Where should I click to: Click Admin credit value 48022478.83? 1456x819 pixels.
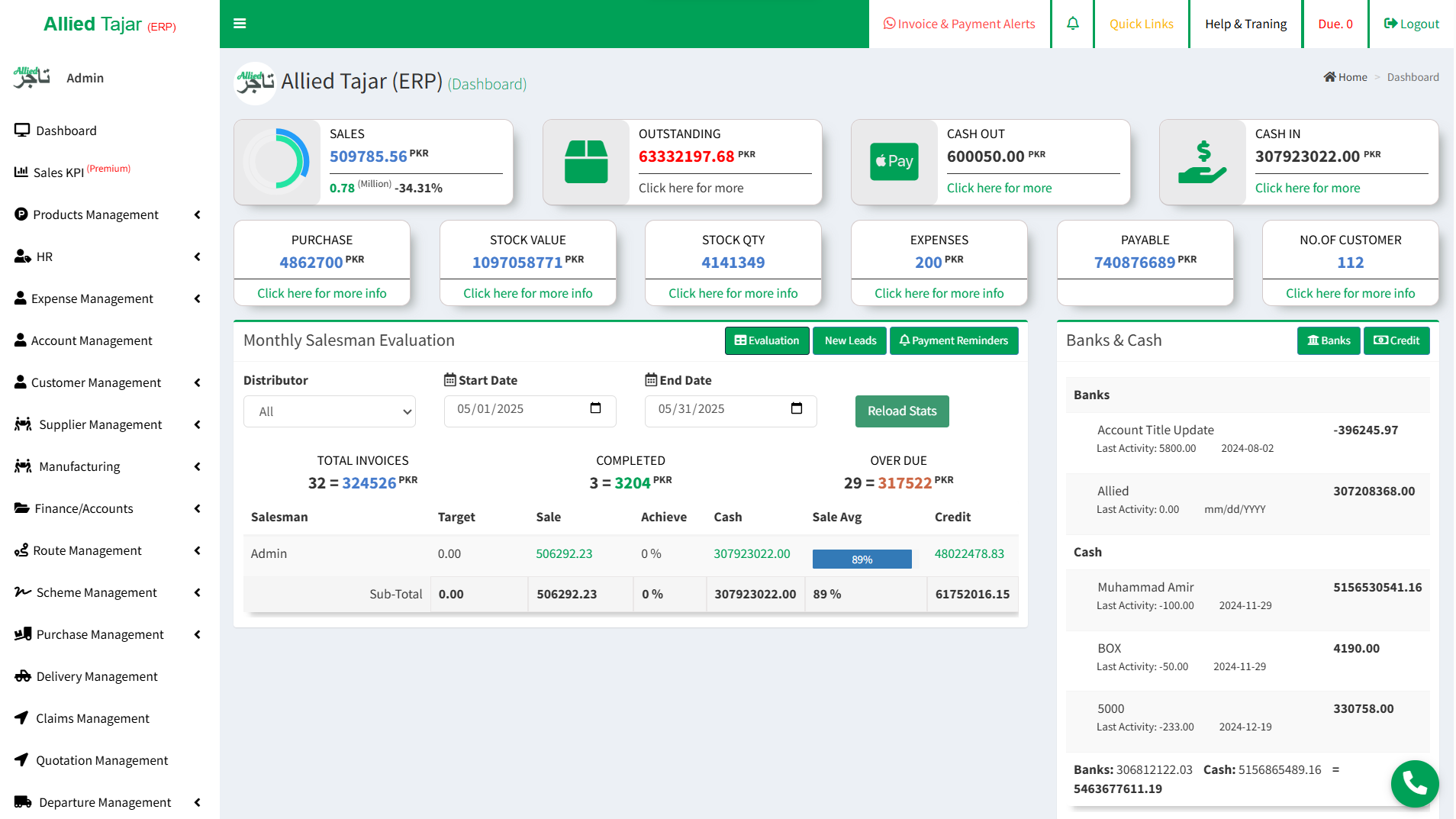969,553
